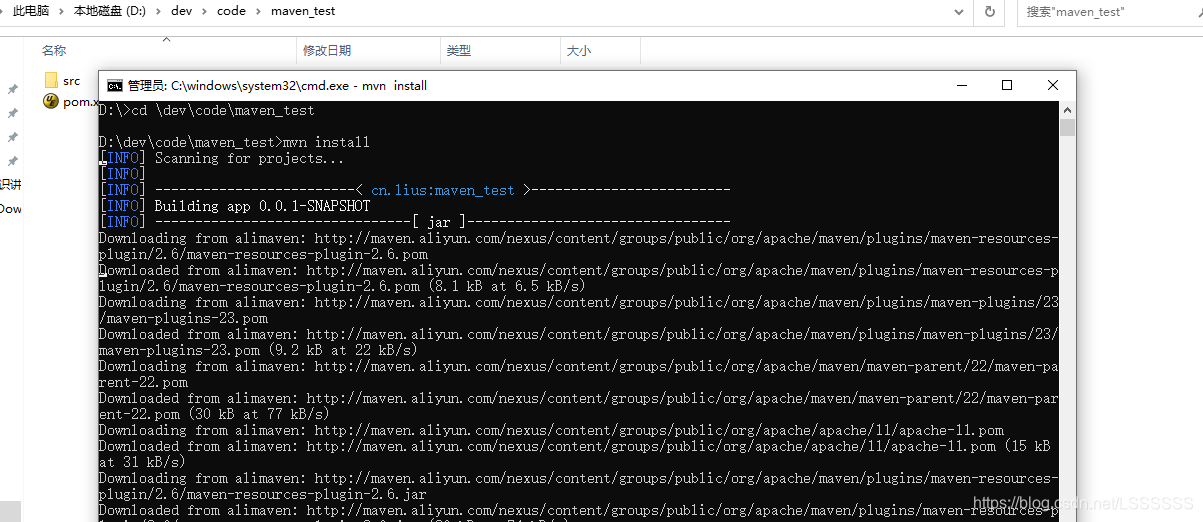Click the cmd vertical scrollbar thumb
The height and width of the screenshot is (522, 1203).
[1067, 127]
